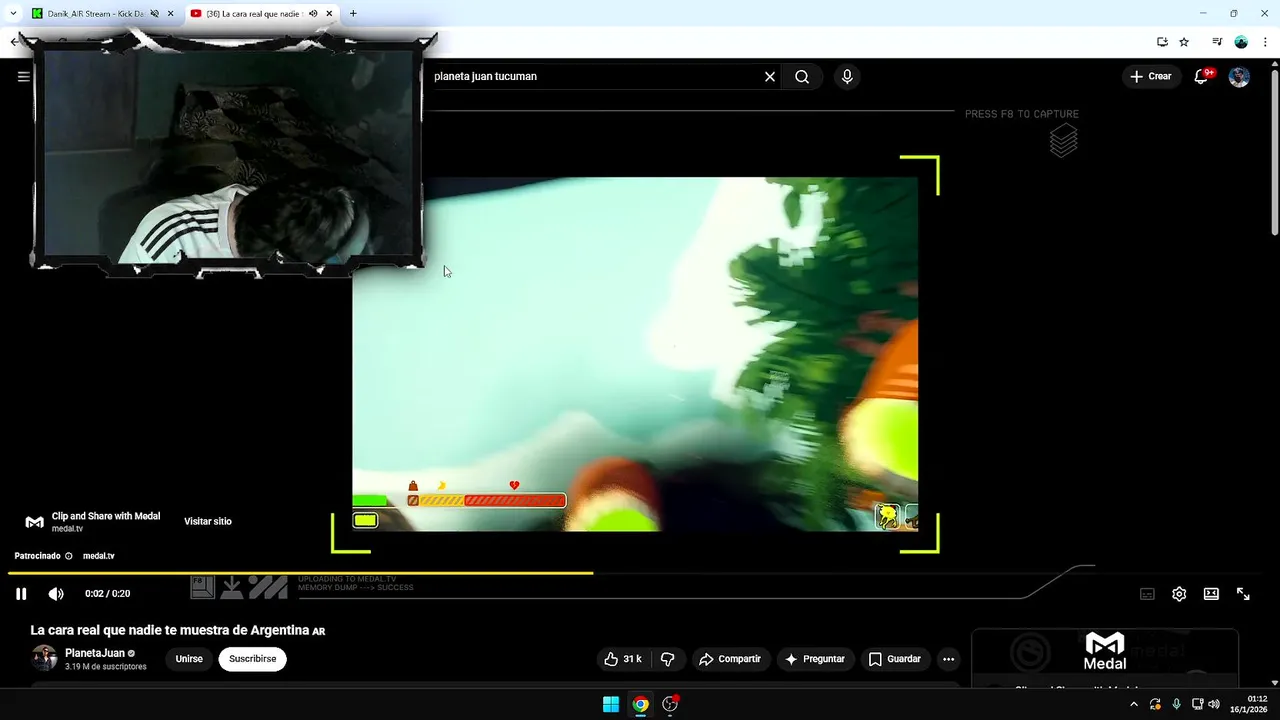Open the Crear menu

tap(1151, 76)
